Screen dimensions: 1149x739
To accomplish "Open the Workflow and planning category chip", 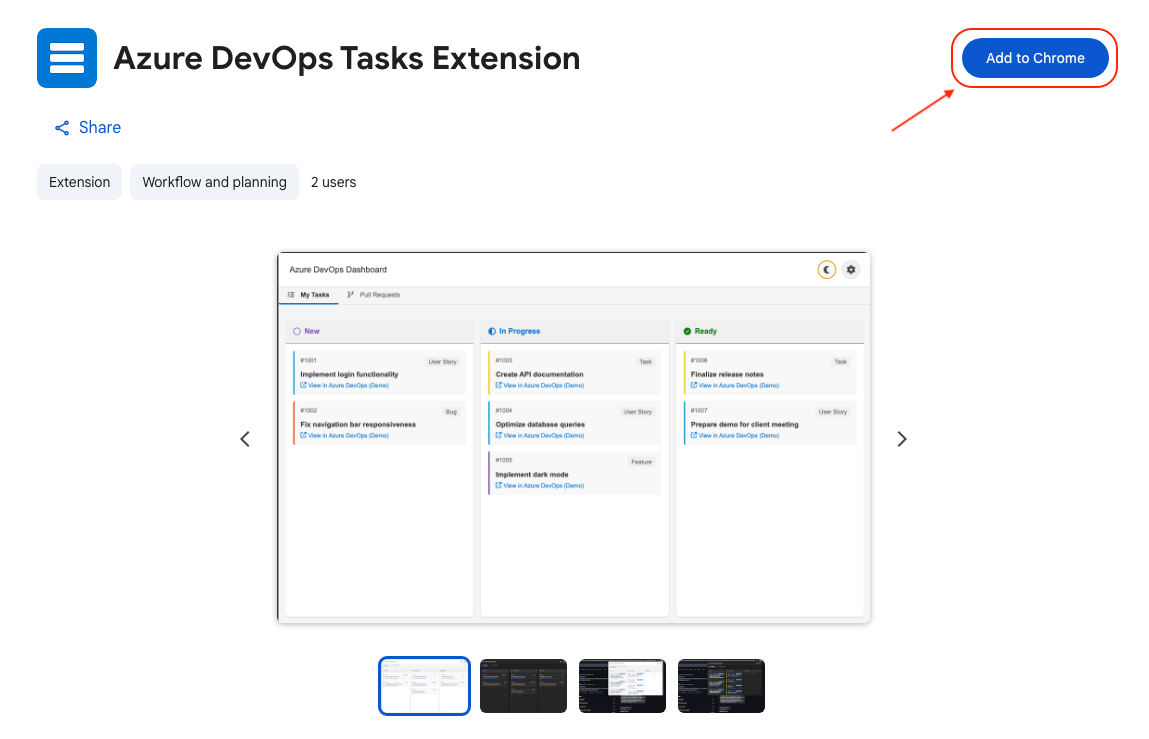I will tap(214, 182).
